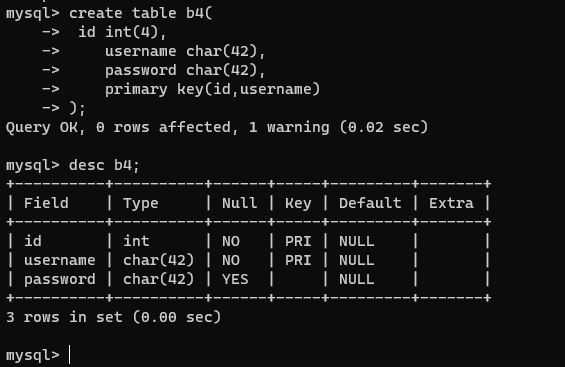The width and height of the screenshot is (565, 367).
Task: Click the 'Type' column header
Action: click(141, 203)
